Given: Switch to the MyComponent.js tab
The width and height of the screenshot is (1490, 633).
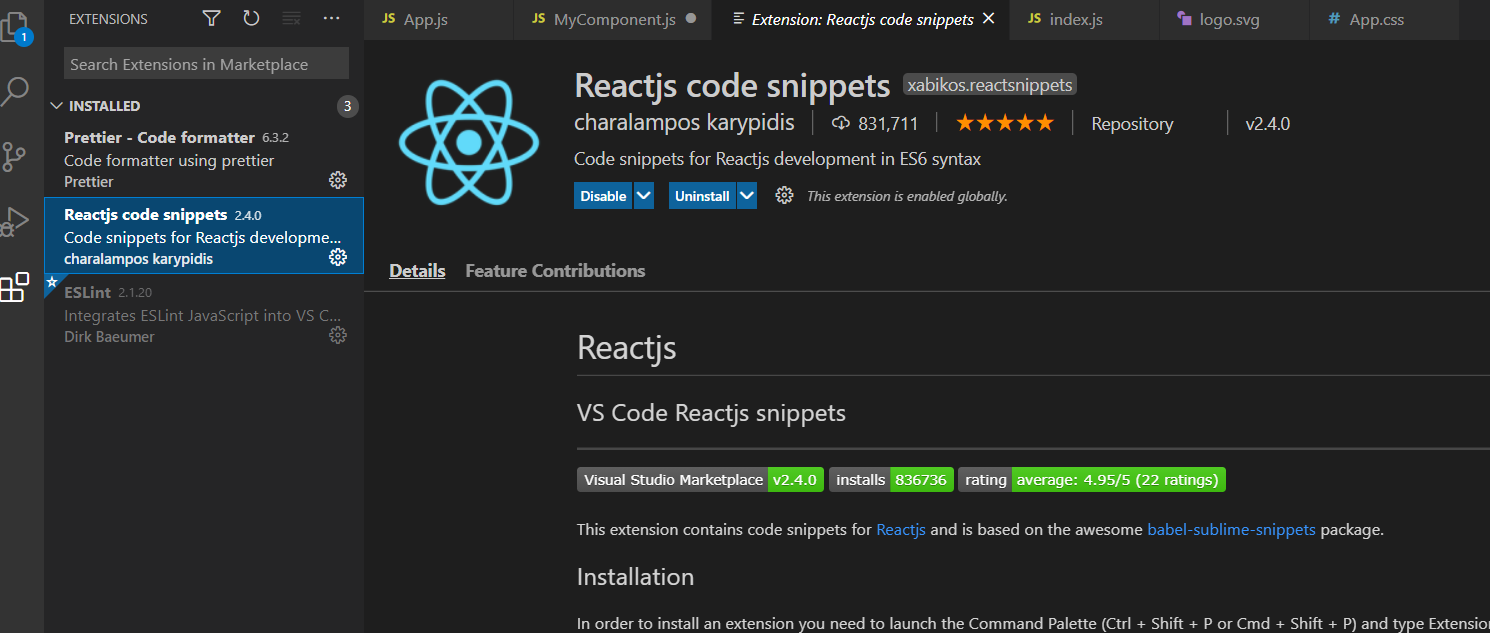Looking at the screenshot, I should pyautogui.click(x=613, y=20).
